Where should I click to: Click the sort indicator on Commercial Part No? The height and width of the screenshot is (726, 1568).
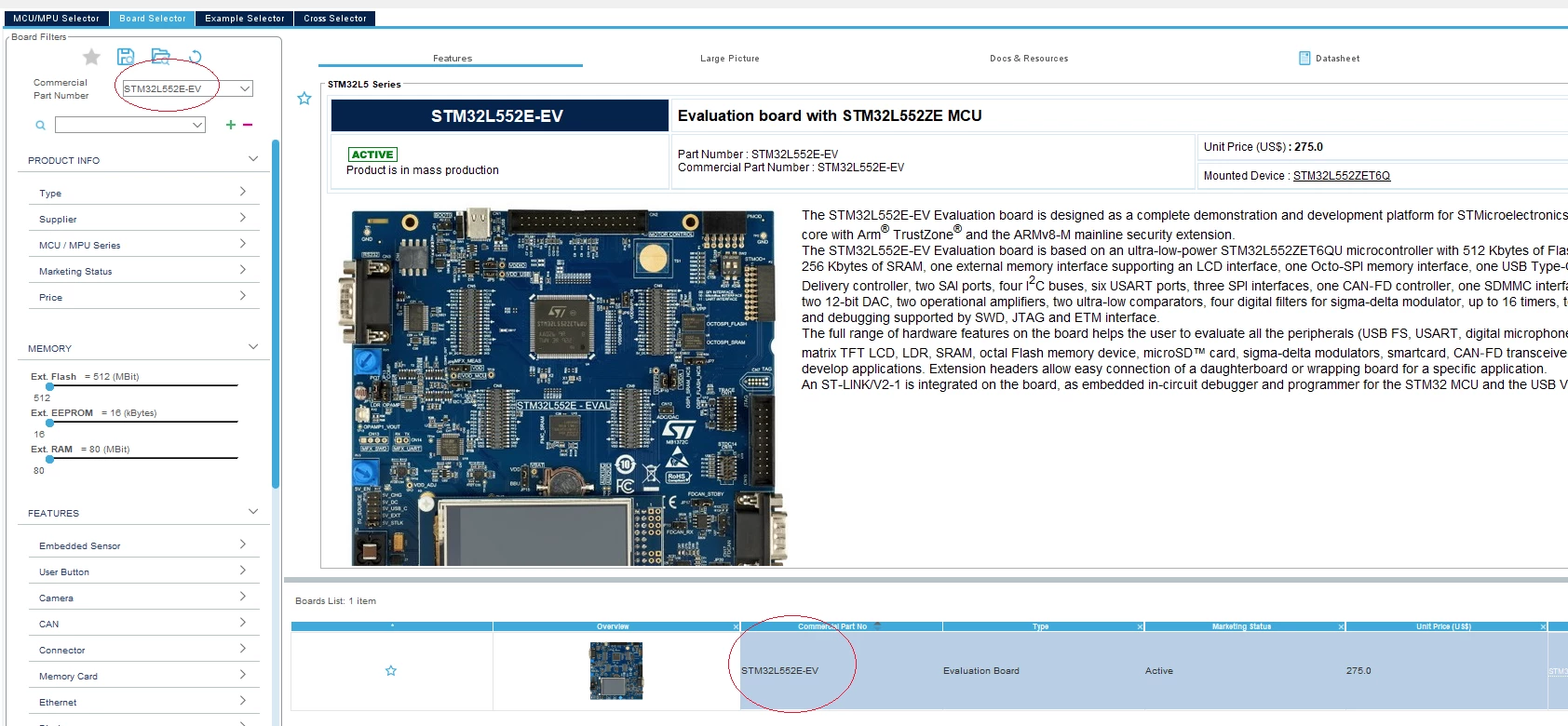877,625
